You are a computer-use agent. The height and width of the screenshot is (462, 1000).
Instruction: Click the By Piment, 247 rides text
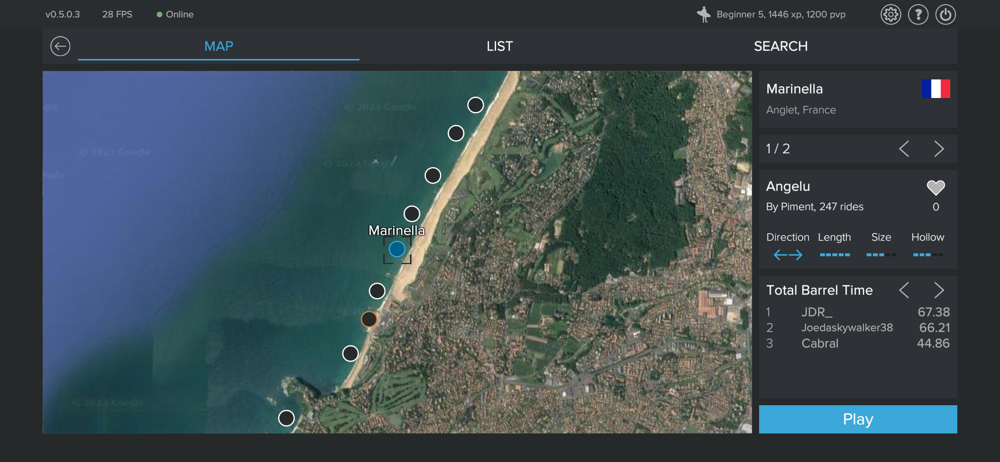[x=815, y=207]
